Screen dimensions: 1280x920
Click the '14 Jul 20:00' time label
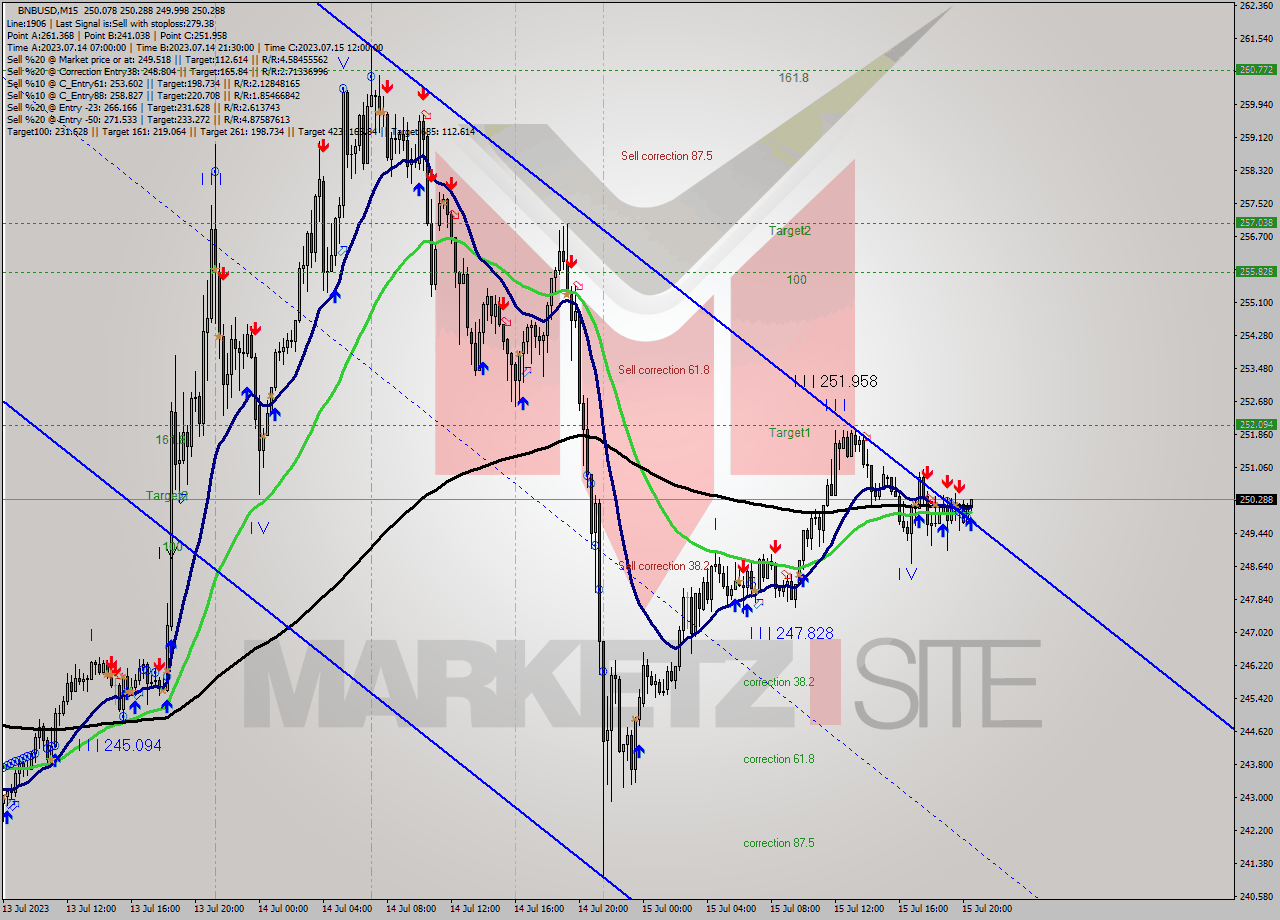pos(603,909)
